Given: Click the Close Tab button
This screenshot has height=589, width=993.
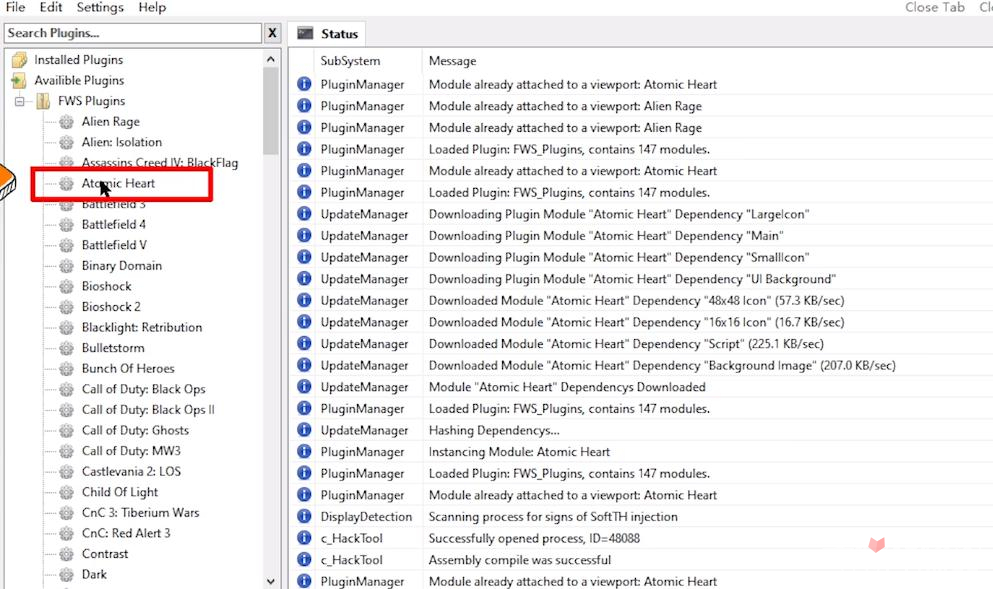Looking at the screenshot, I should coord(935,7).
